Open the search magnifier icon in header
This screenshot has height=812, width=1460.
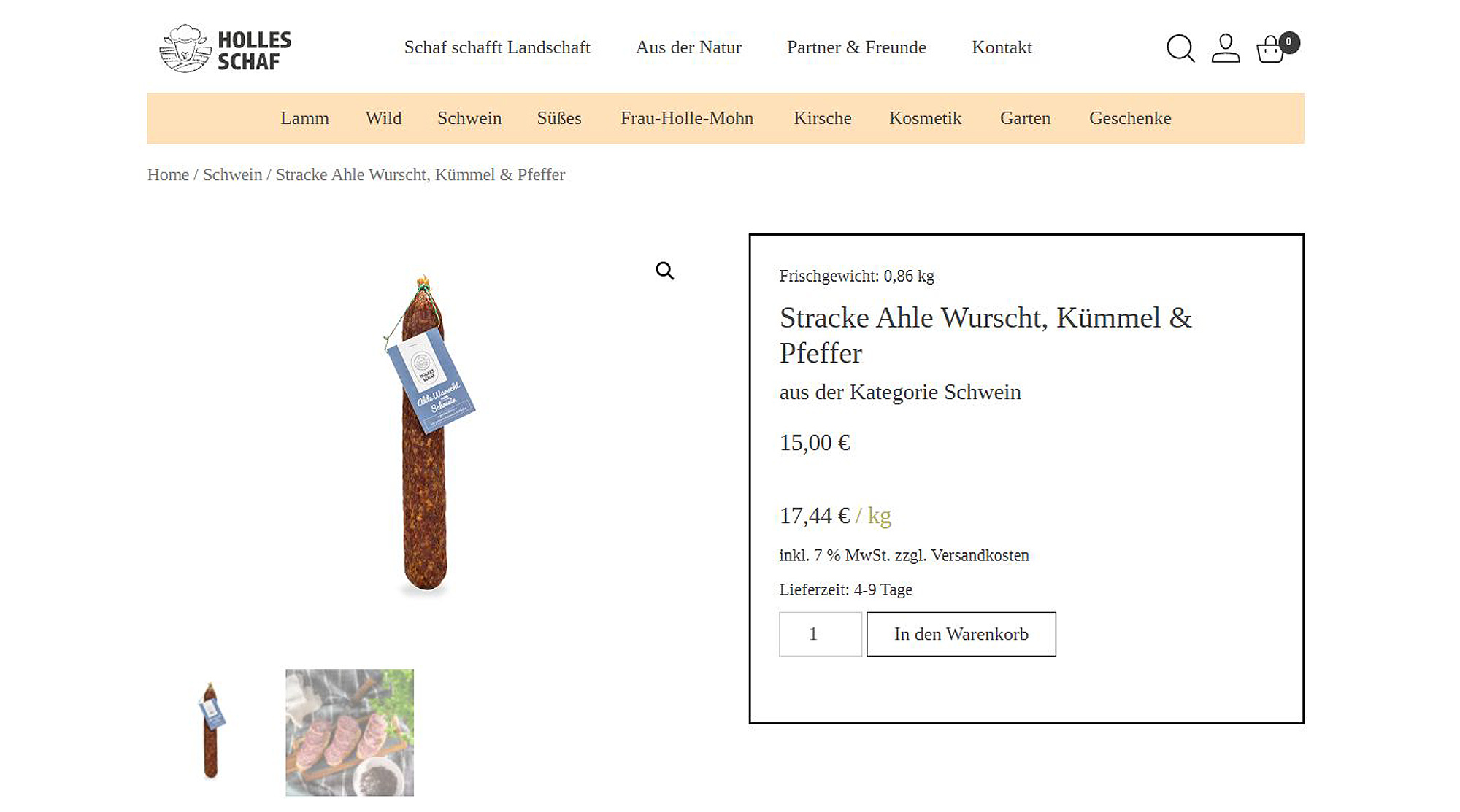coord(1180,48)
